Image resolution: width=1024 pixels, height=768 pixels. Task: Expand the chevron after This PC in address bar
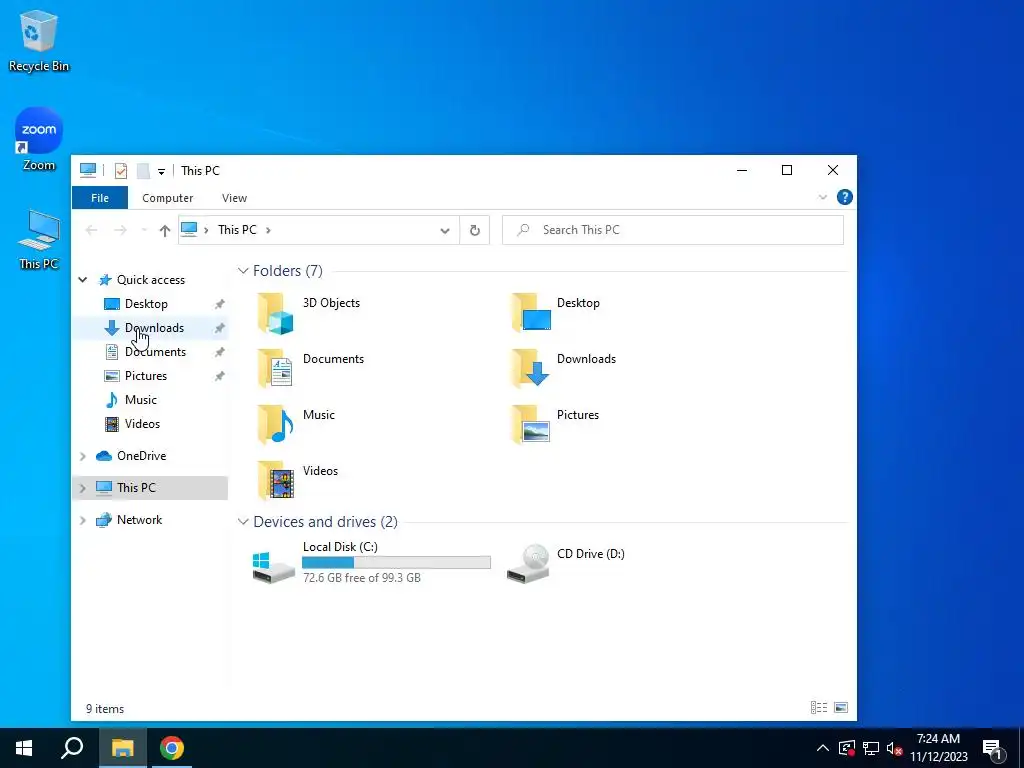(x=268, y=230)
